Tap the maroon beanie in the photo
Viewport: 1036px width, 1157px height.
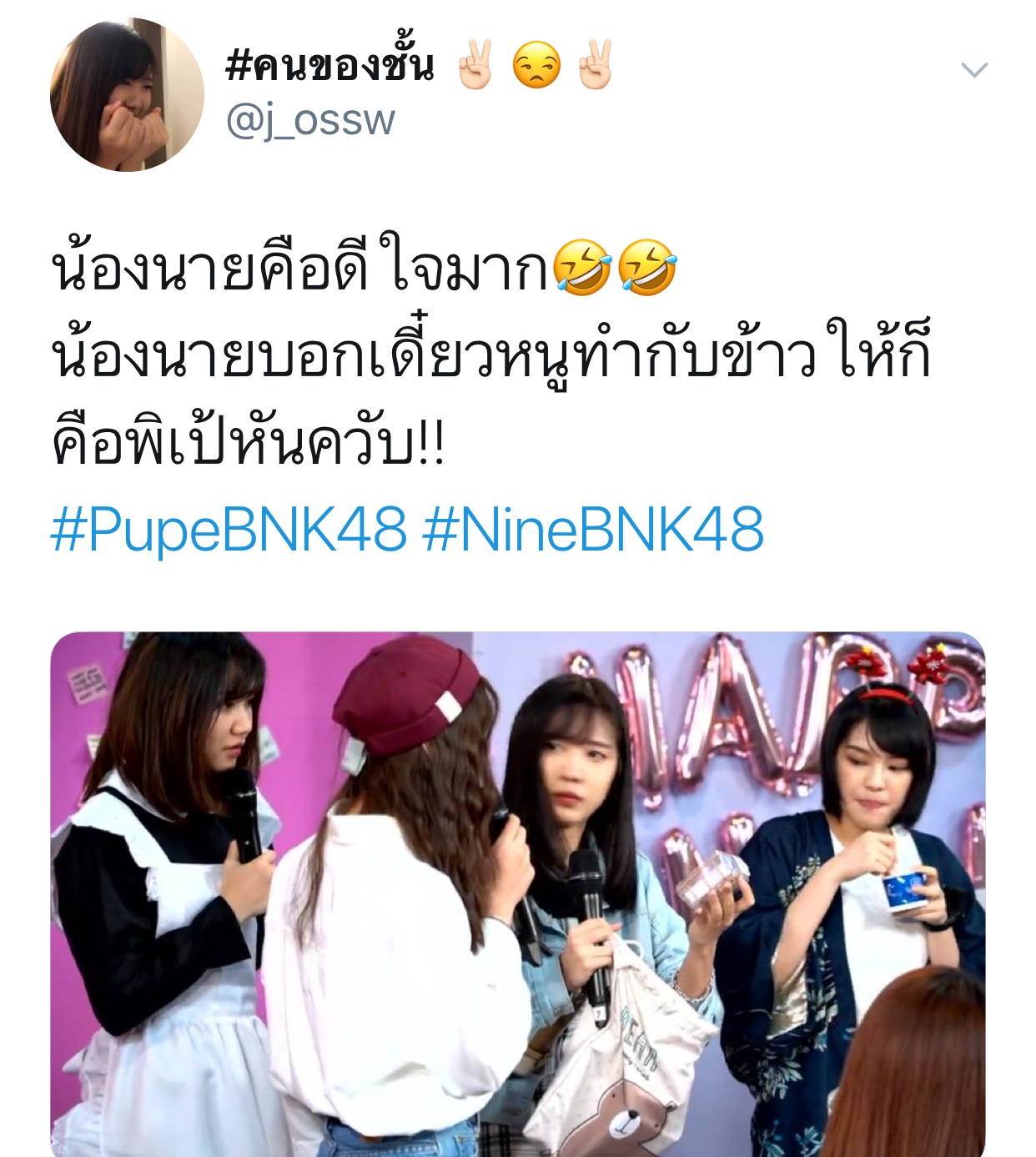(x=409, y=692)
